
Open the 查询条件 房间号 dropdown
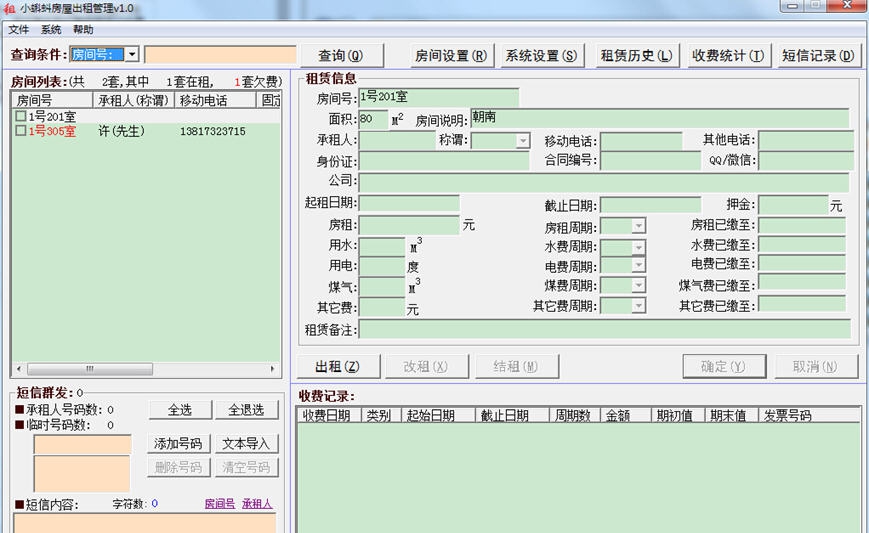click(x=132, y=54)
